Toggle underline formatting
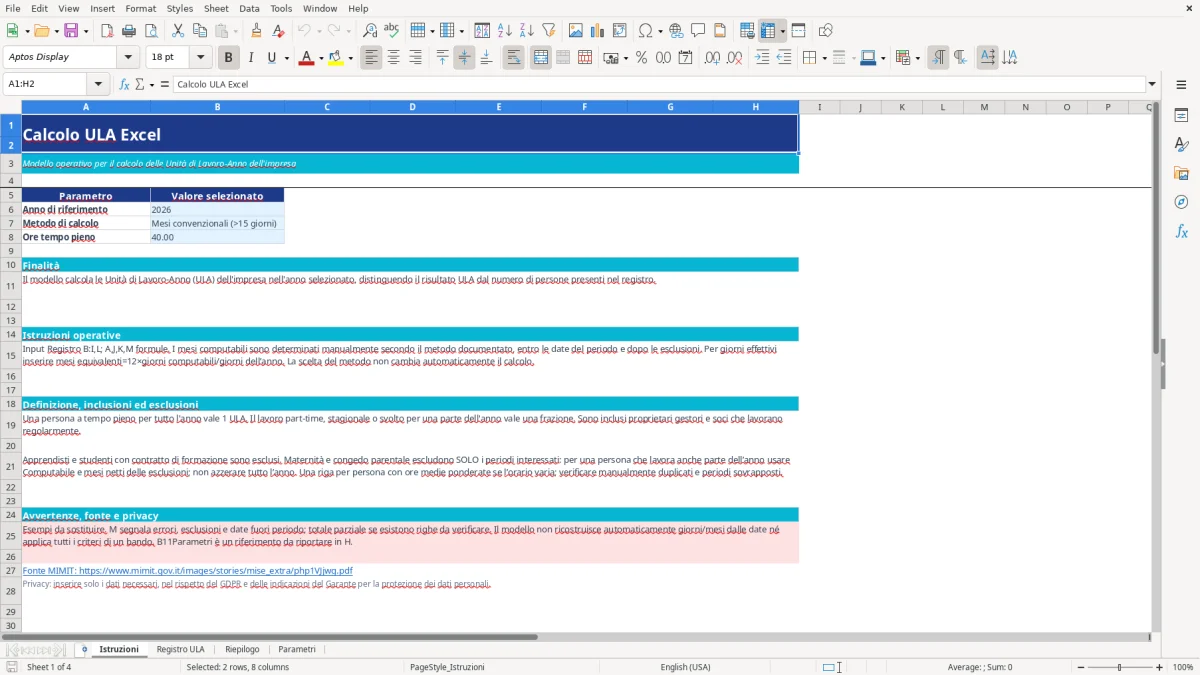 coord(273,58)
